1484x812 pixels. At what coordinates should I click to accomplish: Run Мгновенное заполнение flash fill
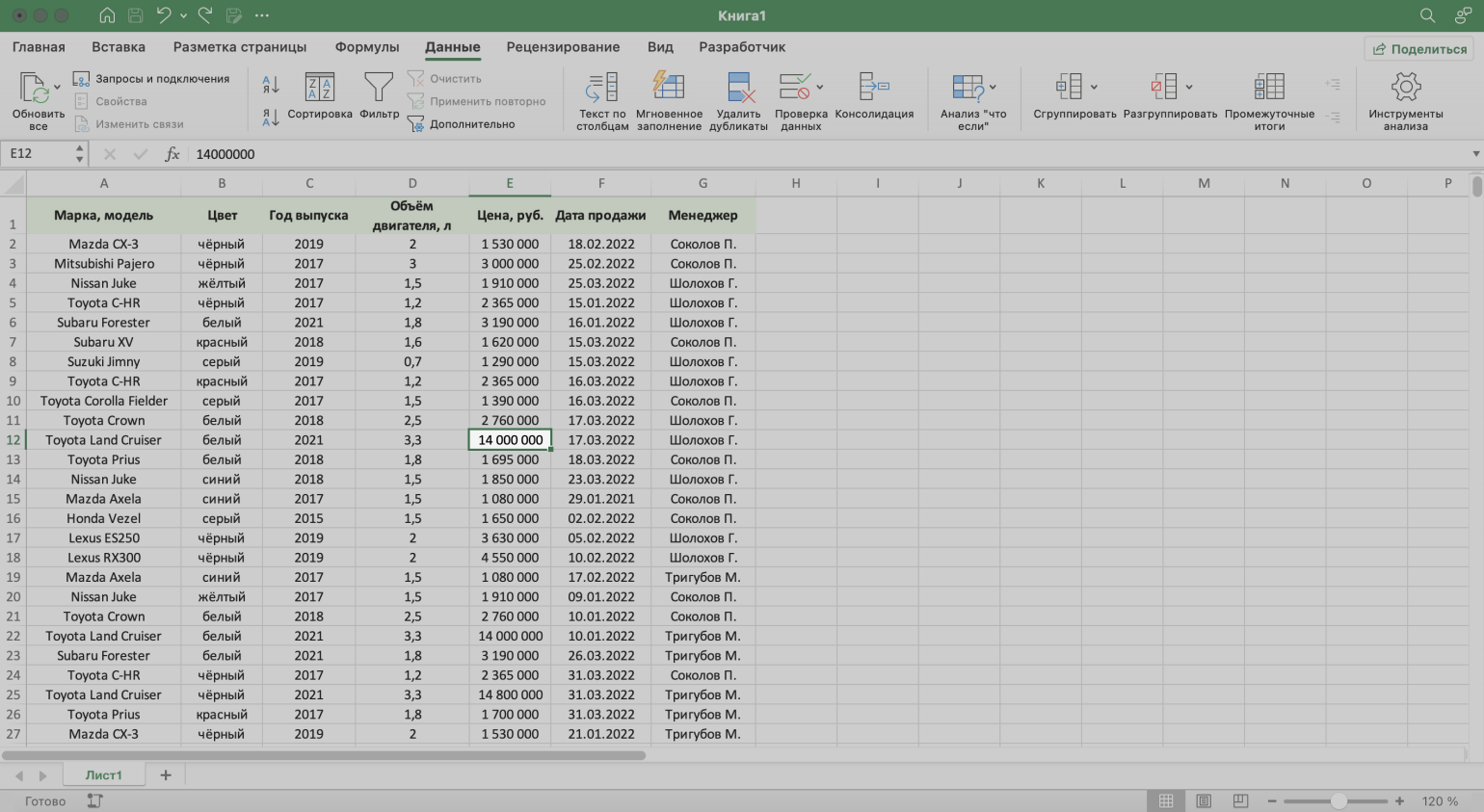669,99
